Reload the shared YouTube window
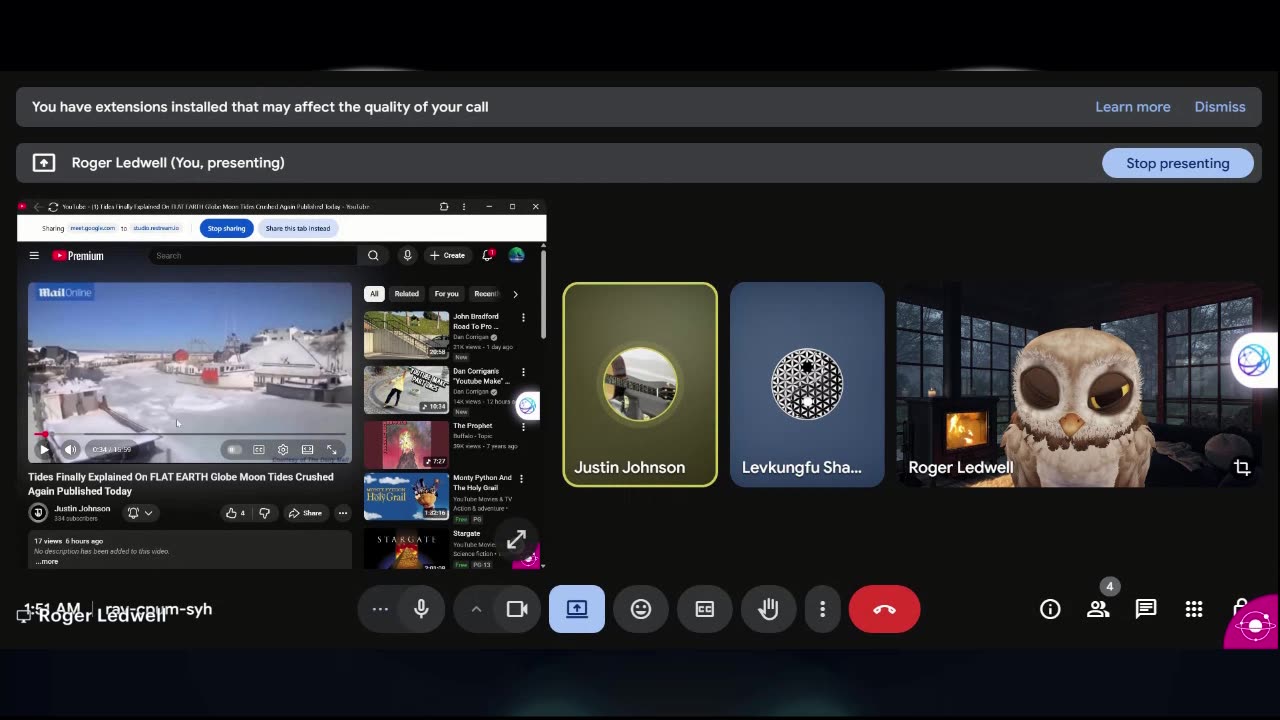 coord(53,207)
